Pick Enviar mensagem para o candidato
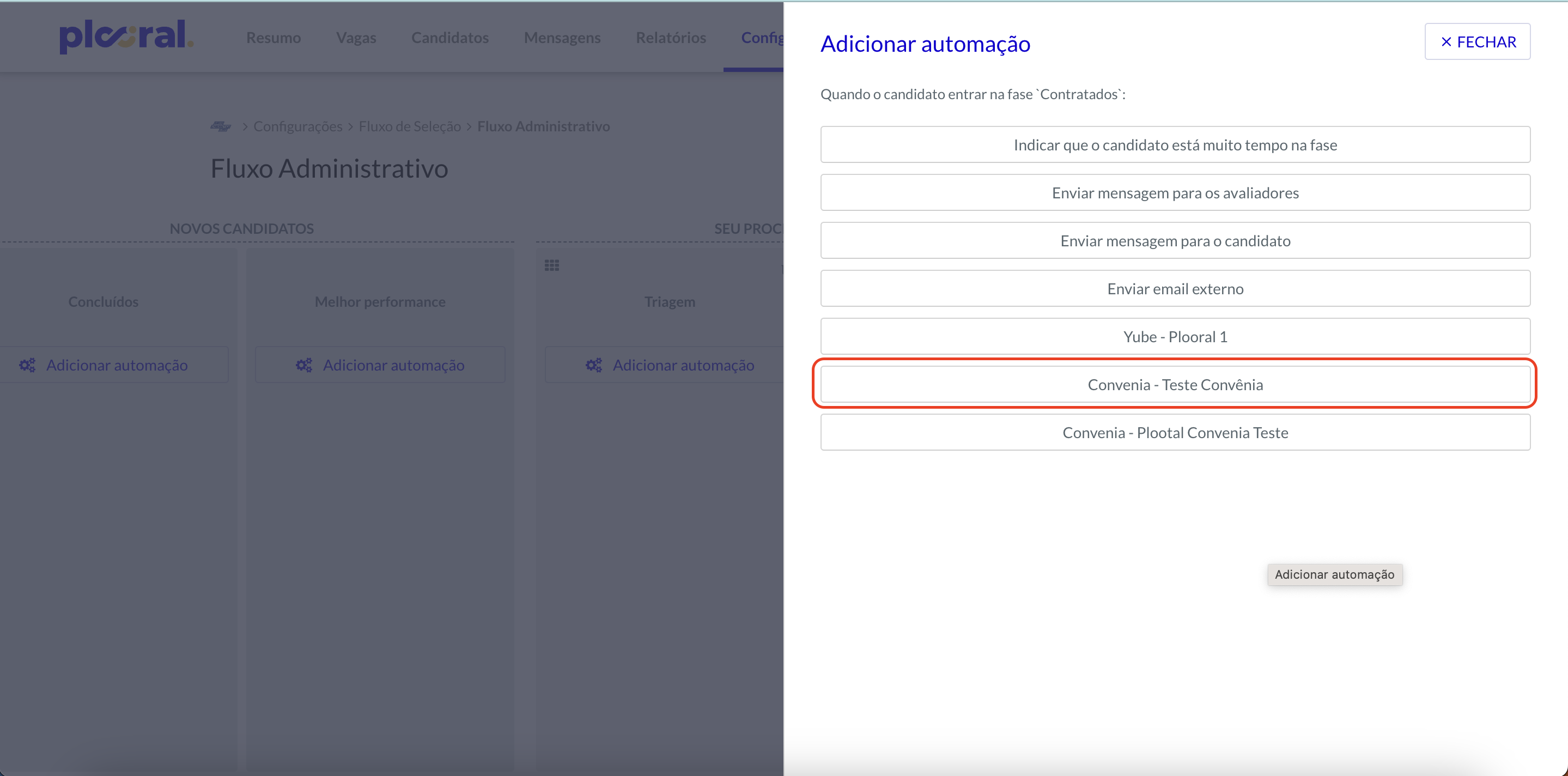The image size is (1568, 776). [x=1175, y=240]
